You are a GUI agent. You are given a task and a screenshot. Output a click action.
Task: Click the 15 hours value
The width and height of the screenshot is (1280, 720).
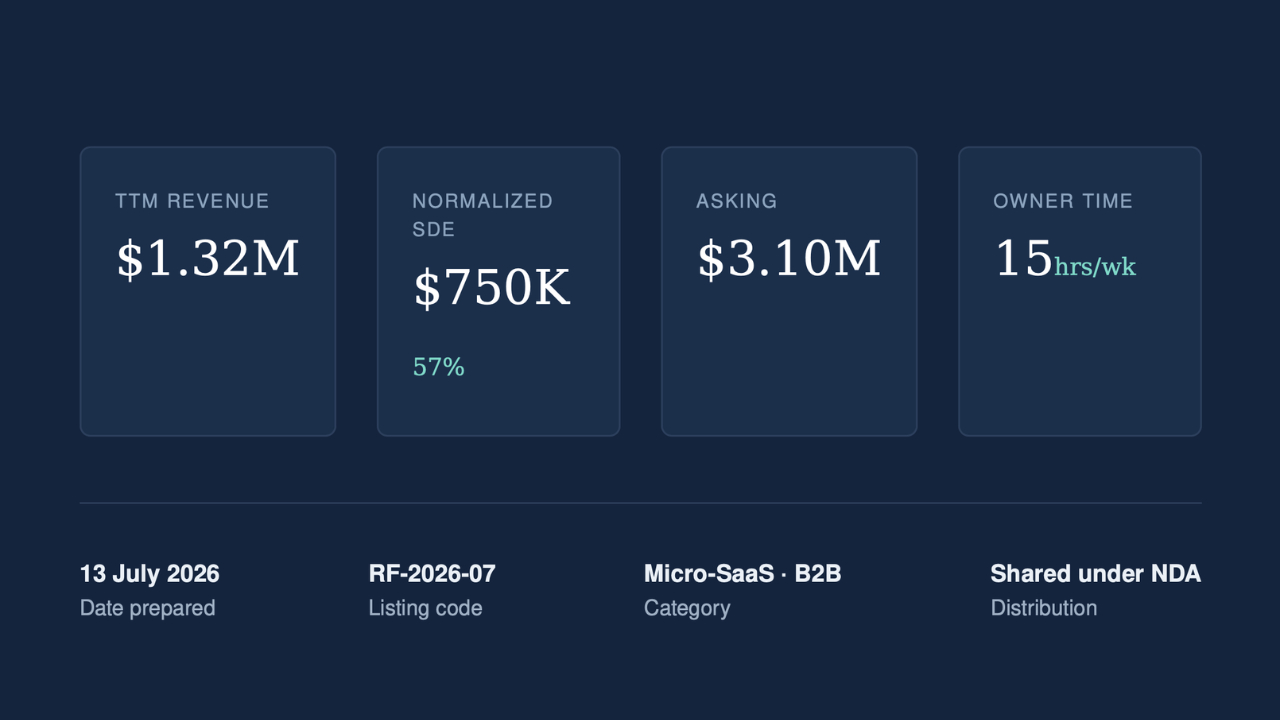pos(1023,259)
